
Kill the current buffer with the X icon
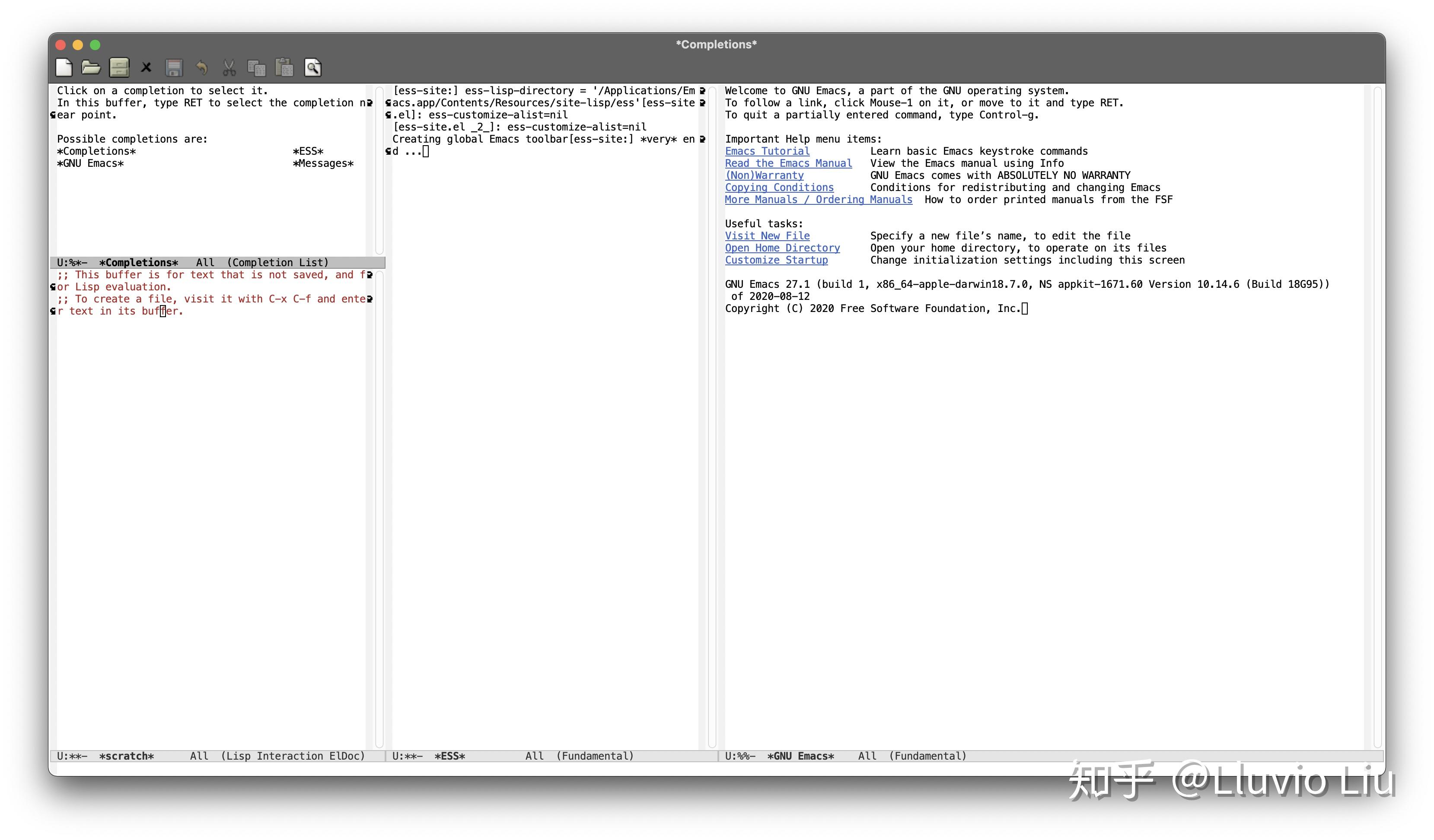pos(146,67)
